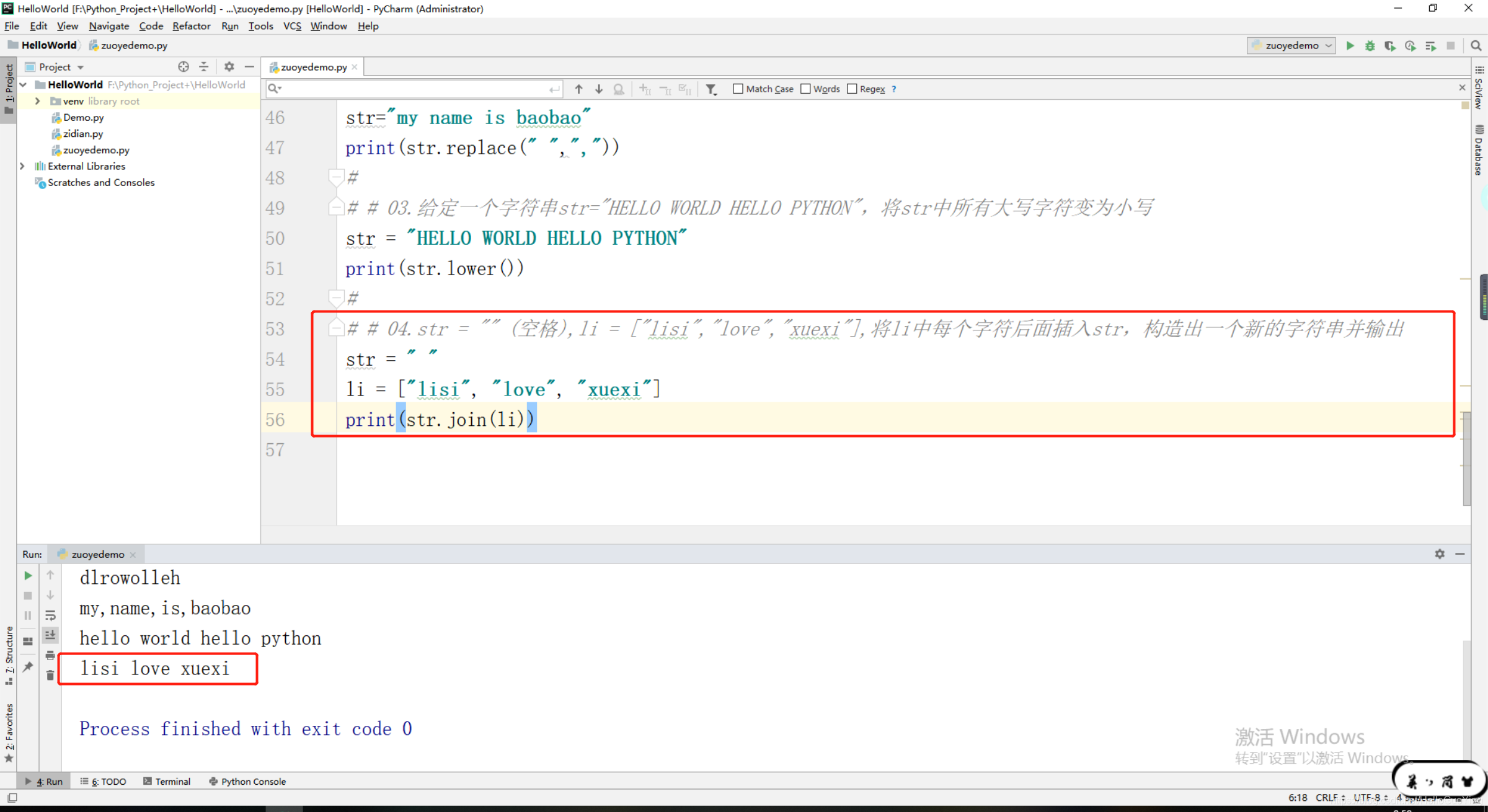
Task: Rerun program in Run panel
Action: pyautogui.click(x=28, y=575)
